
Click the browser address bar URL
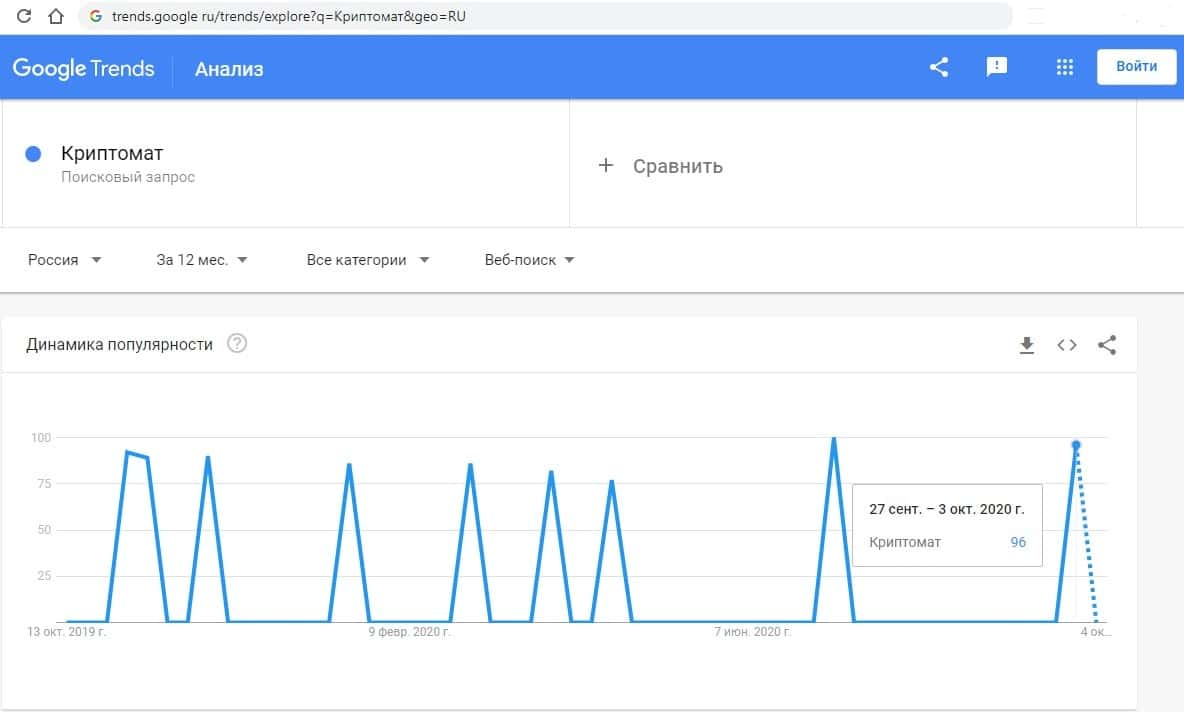pyautogui.click(x=289, y=17)
